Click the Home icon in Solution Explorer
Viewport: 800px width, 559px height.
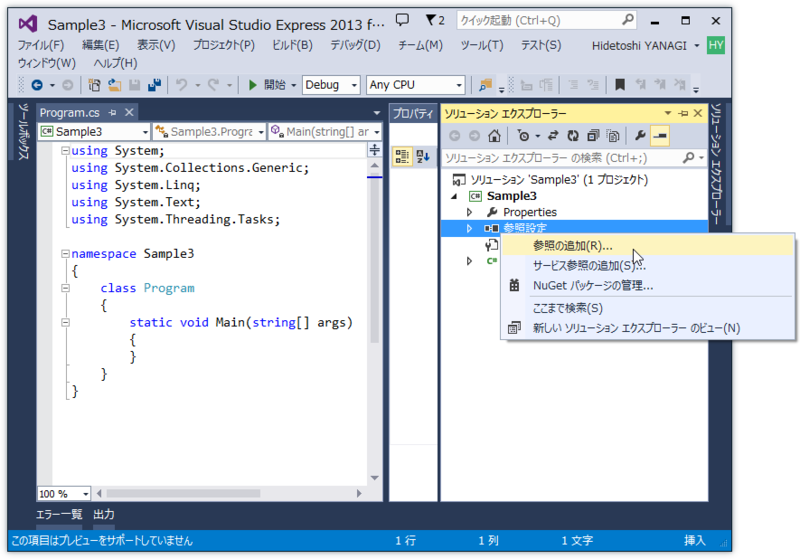(x=494, y=136)
